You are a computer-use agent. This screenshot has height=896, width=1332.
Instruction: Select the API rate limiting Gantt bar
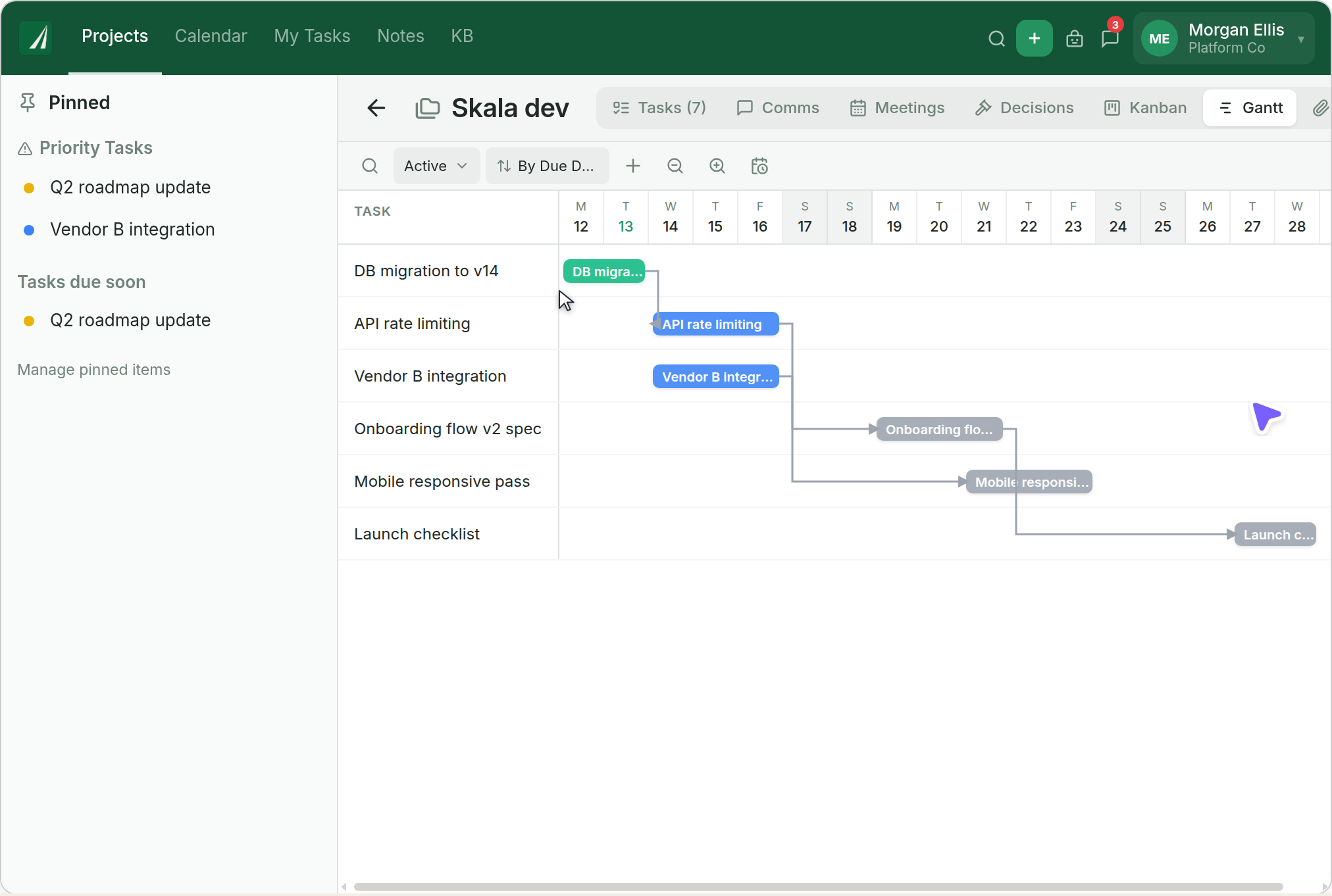tap(715, 324)
